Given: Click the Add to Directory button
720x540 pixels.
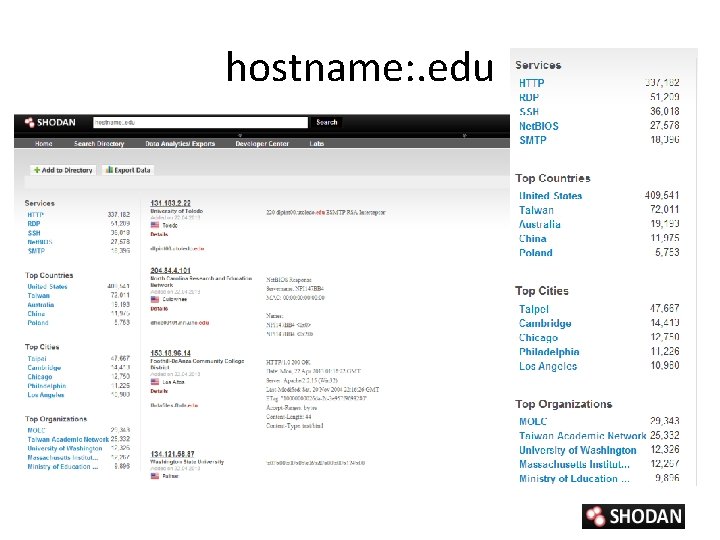Looking at the screenshot, I should [63, 170].
